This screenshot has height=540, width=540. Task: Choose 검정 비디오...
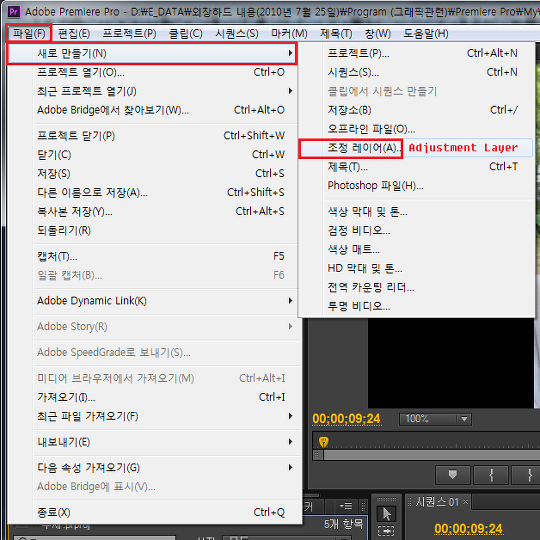(x=416, y=230)
